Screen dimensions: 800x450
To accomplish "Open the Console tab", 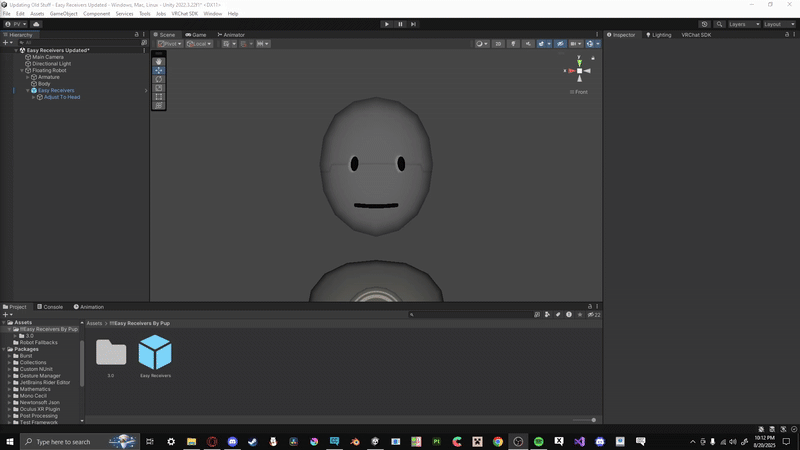I will point(51,307).
